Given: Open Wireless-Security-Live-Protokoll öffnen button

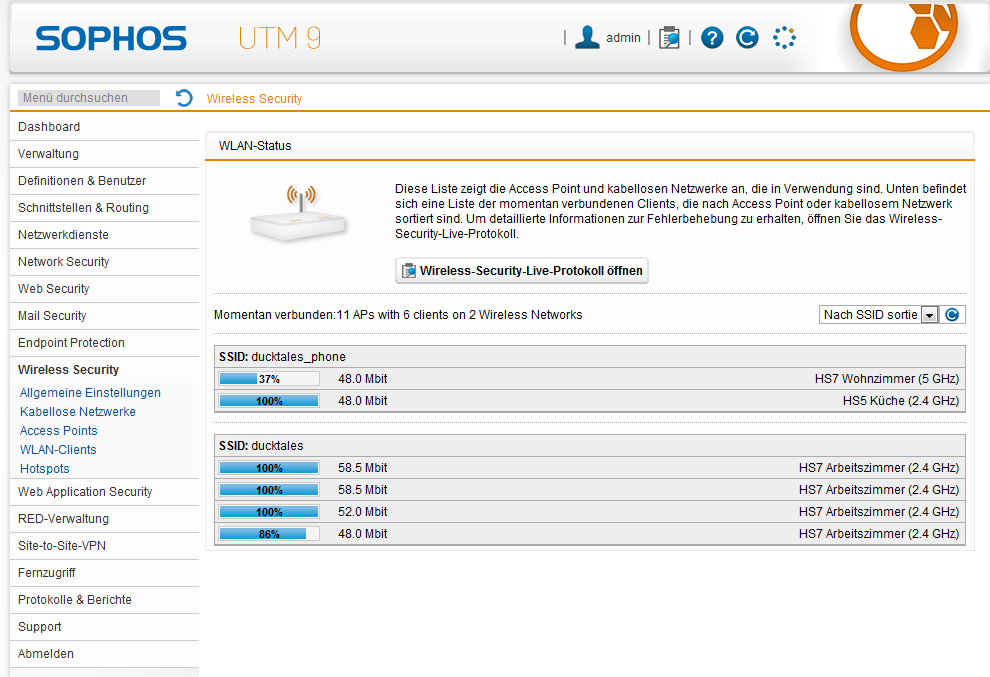Looking at the screenshot, I should click(522, 271).
